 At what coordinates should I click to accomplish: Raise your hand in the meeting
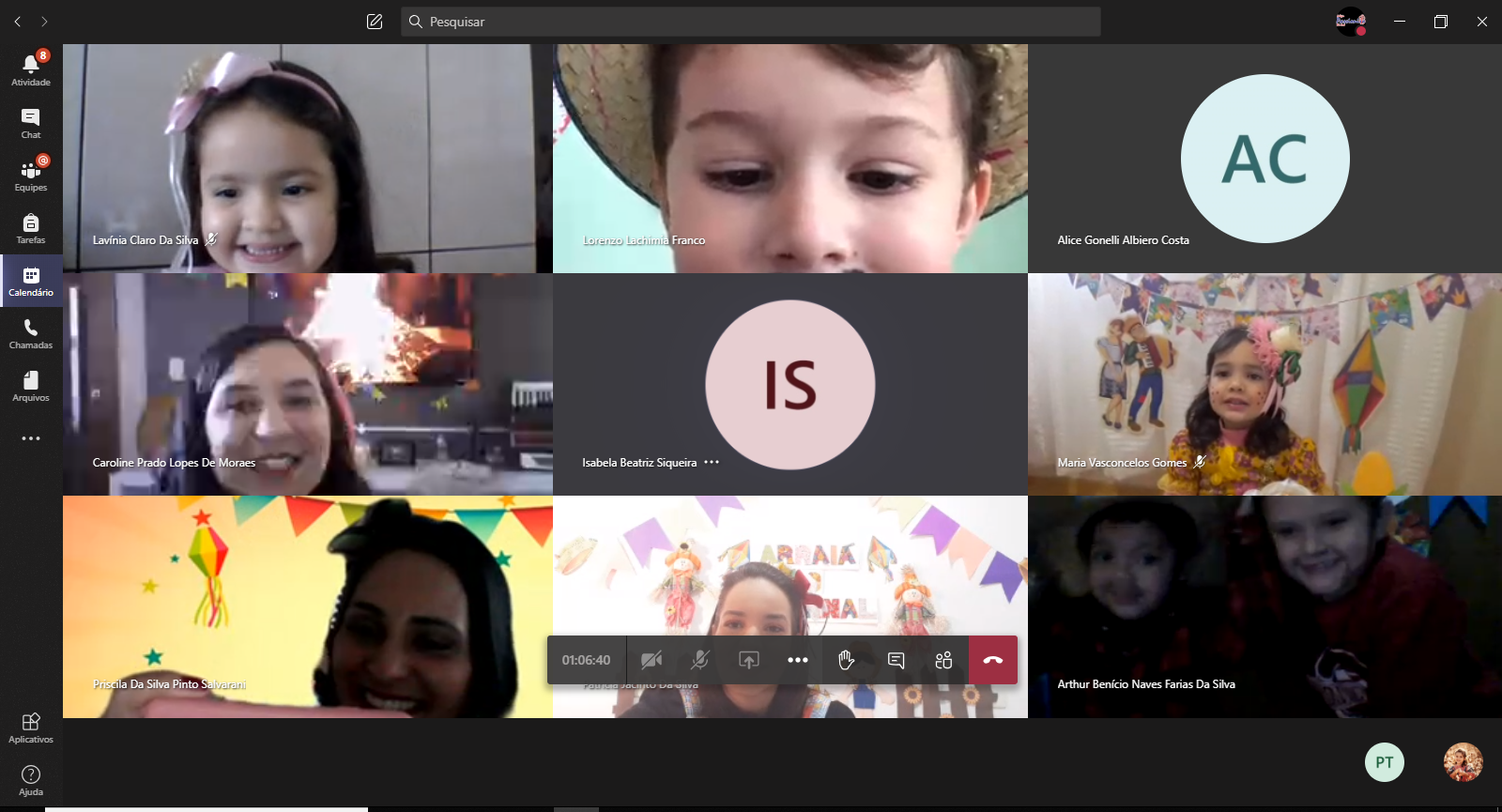(x=847, y=660)
